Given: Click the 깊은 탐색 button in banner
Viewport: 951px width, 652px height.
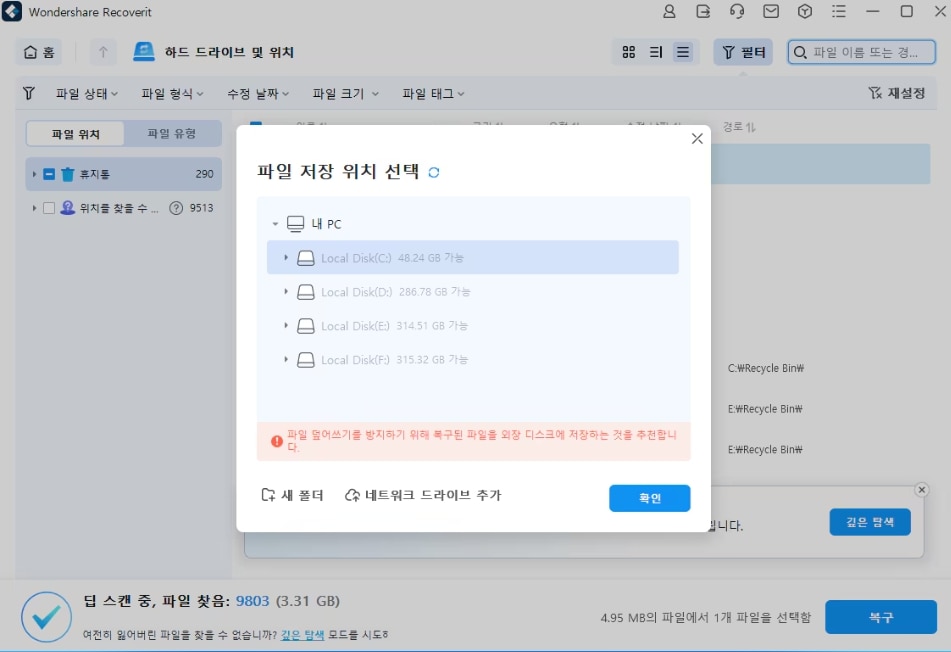Looking at the screenshot, I should pyautogui.click(x=870, y=522).
